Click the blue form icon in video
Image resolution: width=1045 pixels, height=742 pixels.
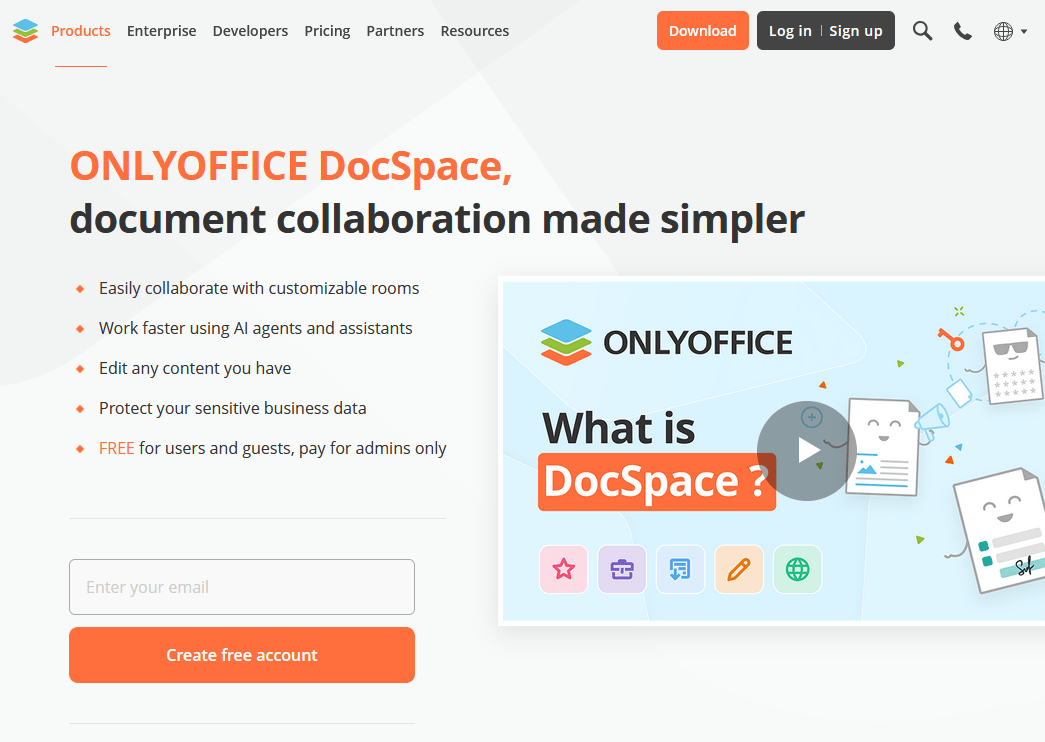[680, 569]
